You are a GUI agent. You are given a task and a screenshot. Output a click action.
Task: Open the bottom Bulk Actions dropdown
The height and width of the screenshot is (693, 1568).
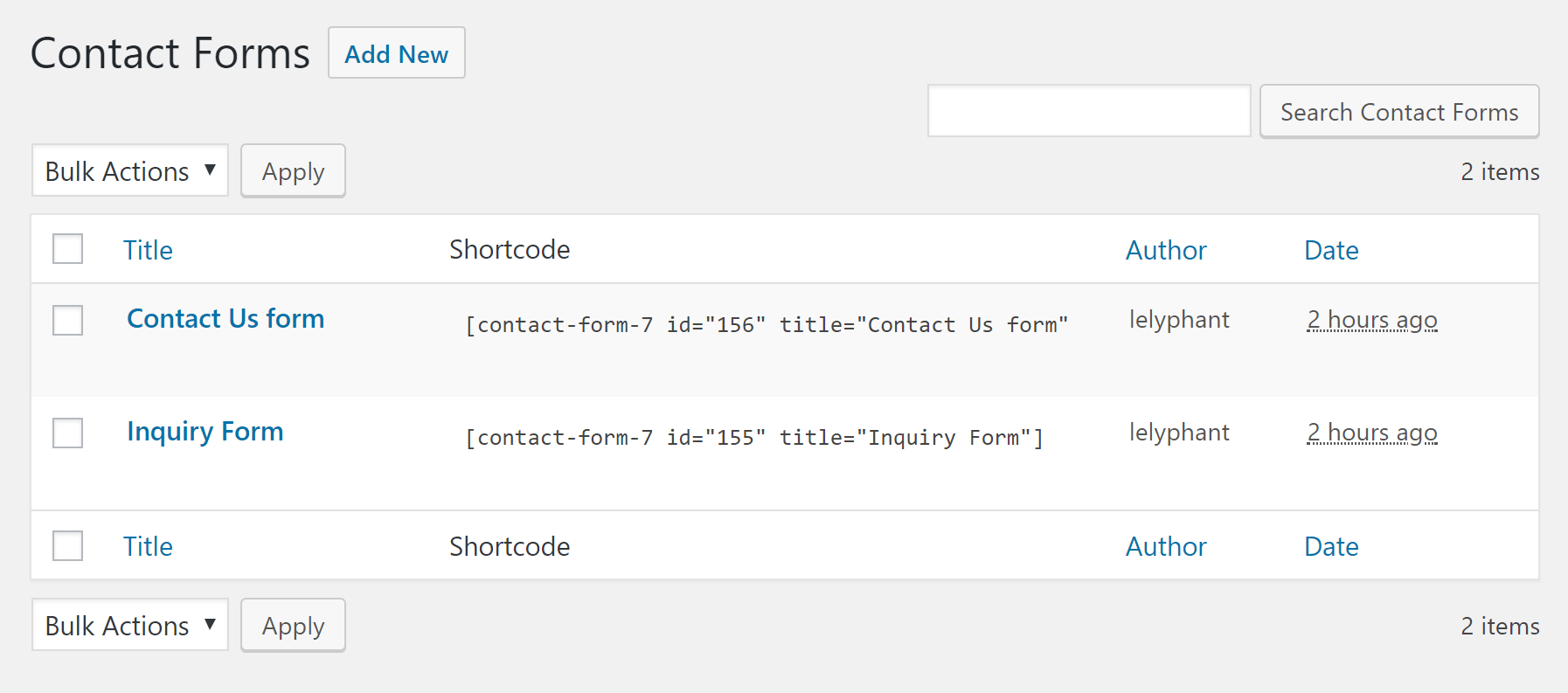(129, 625)
